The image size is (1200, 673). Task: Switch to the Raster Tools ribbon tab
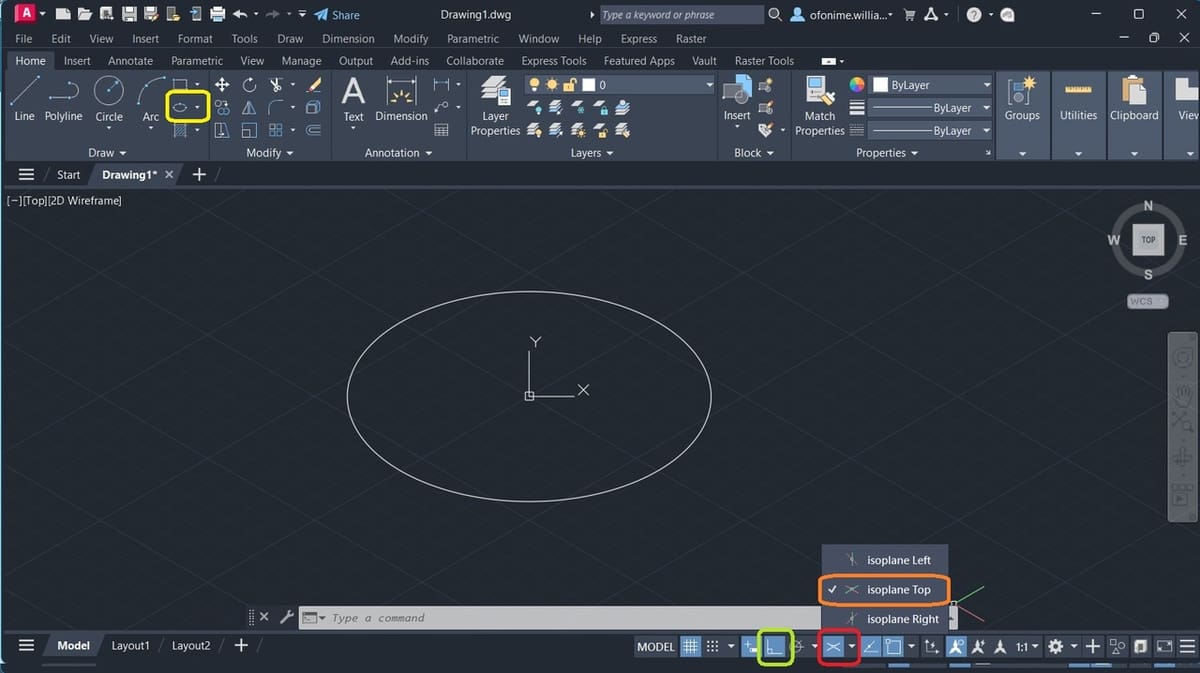tap(764, 61)
